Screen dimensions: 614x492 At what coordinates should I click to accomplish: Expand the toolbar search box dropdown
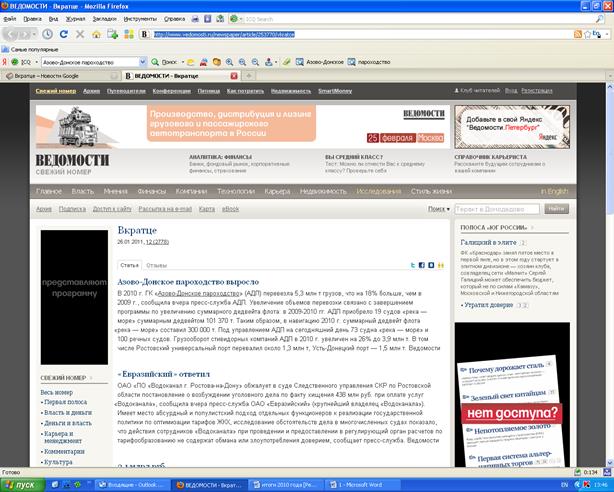[x=143, y=62]
